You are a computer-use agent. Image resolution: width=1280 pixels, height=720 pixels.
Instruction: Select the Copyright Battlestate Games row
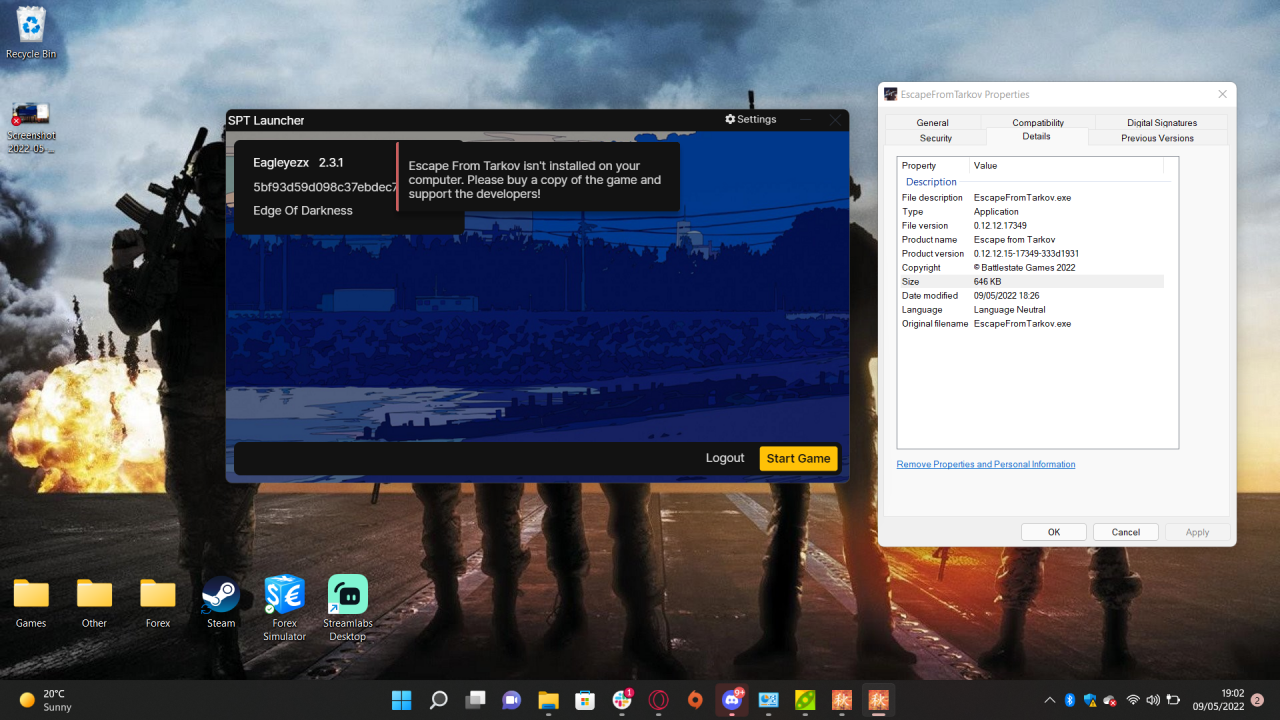pyautogui.click(x=1032, y=268)
